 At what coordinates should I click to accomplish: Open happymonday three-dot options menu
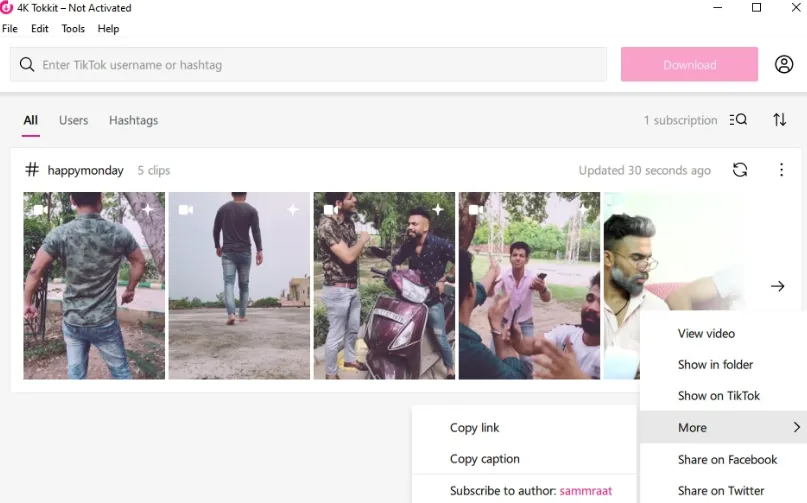point(781,170)
